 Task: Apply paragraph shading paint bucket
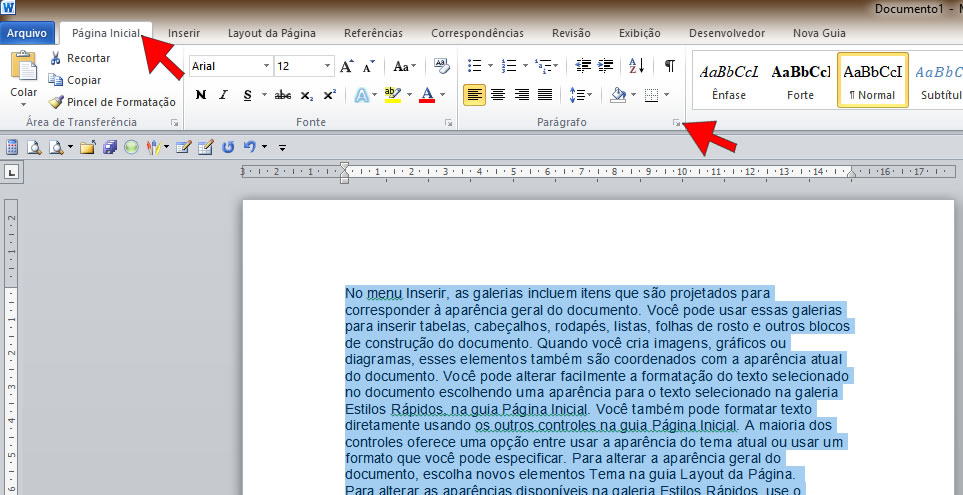coord(618,95)
